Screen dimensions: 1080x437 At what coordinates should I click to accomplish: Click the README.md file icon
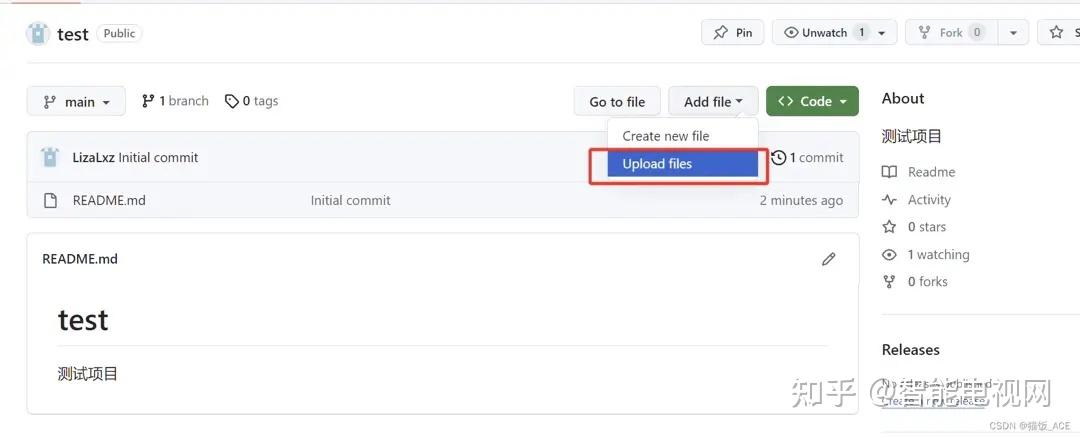tap(50, 200)
